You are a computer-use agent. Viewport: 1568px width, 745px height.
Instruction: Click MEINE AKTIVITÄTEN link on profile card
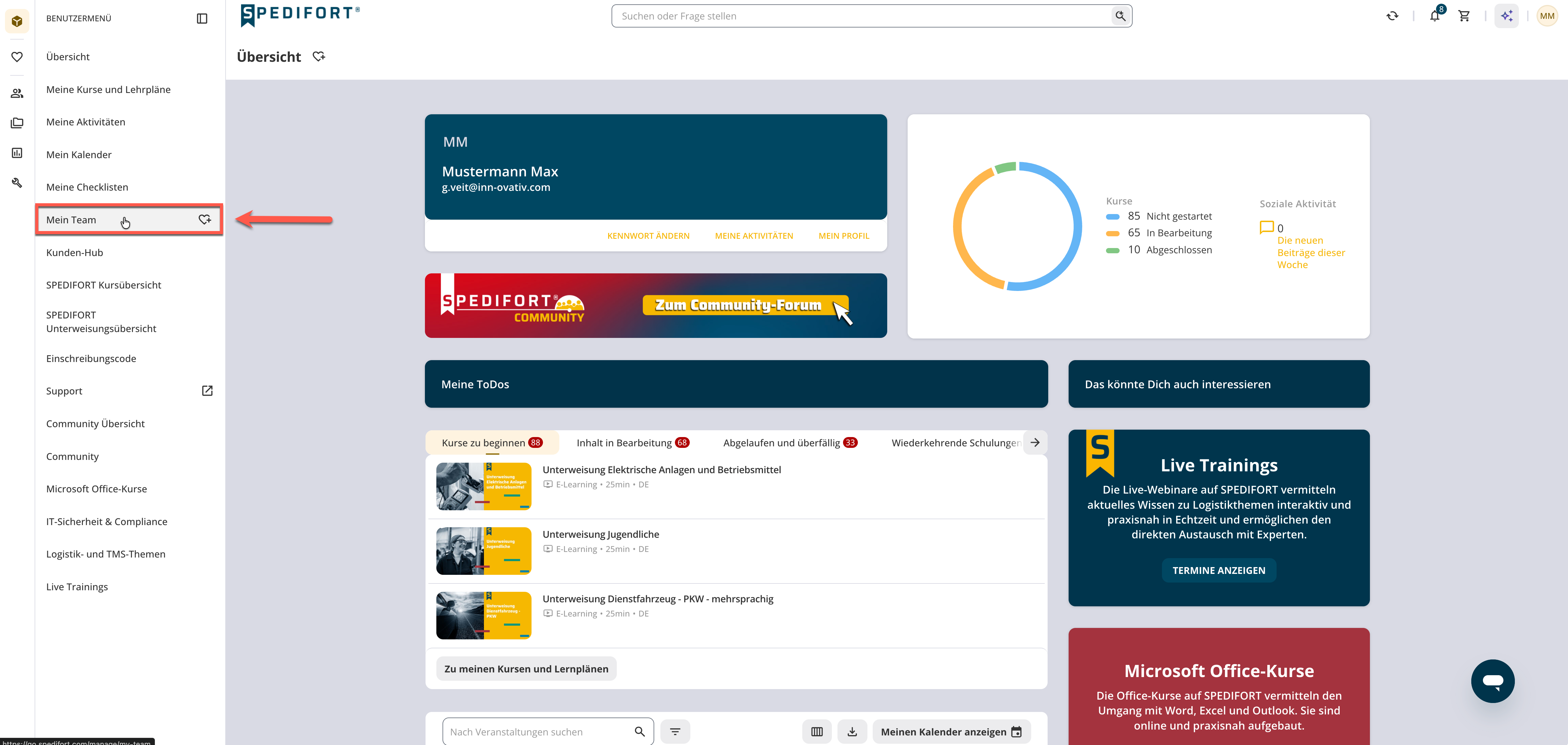(754, 235)
